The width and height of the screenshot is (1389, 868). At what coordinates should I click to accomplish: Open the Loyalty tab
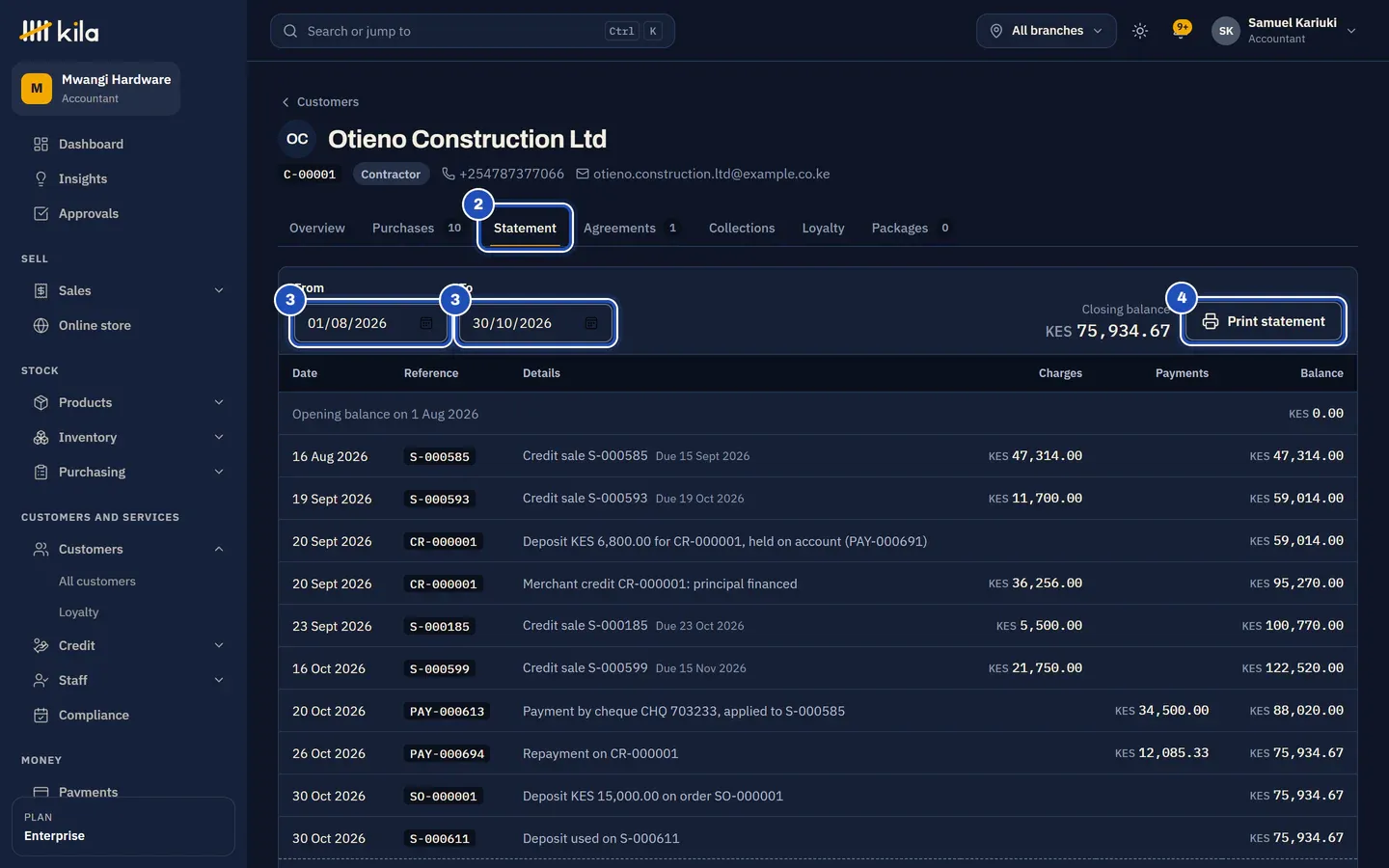click(x=823, y=228)
